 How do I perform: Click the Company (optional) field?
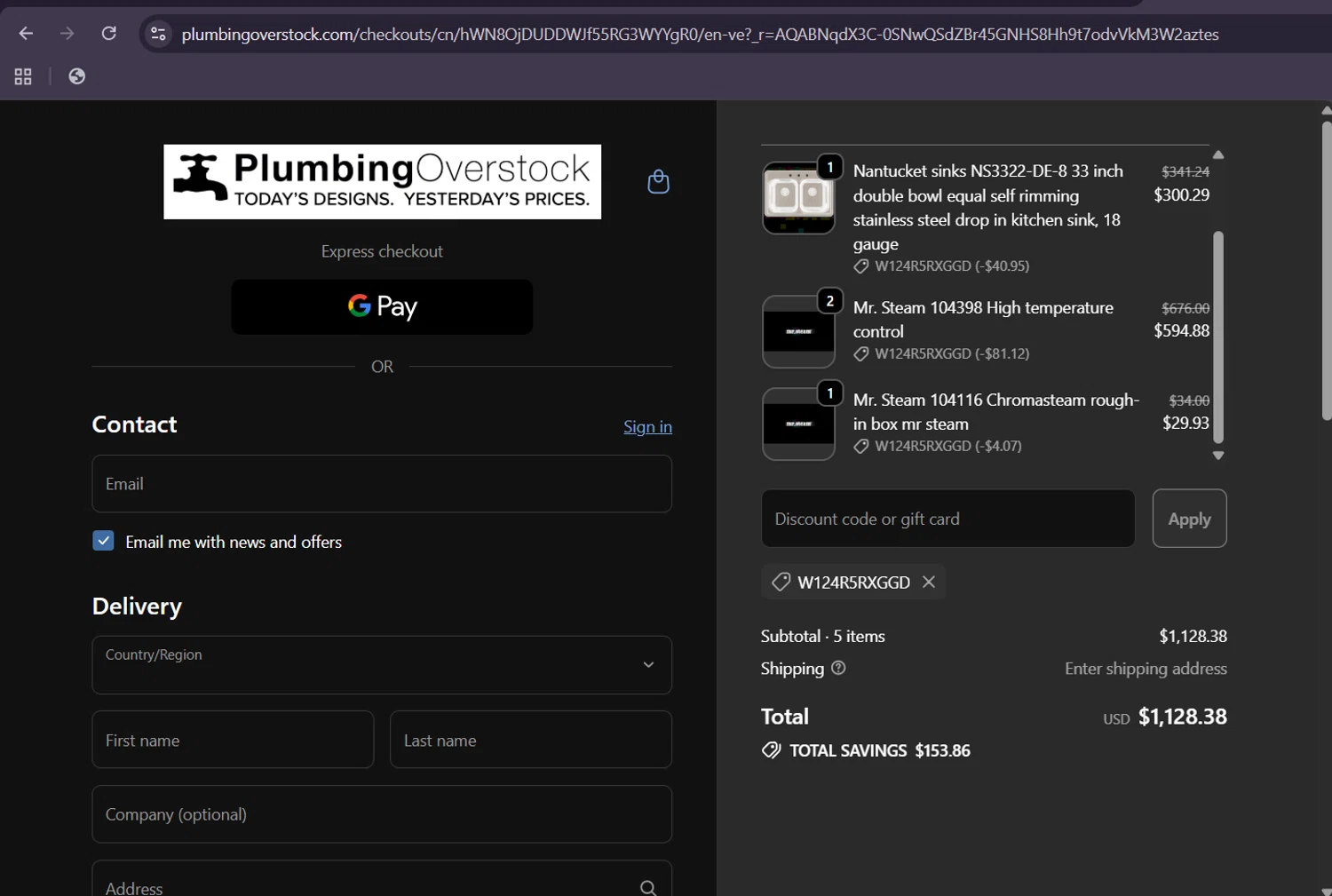tap(382, 814)
